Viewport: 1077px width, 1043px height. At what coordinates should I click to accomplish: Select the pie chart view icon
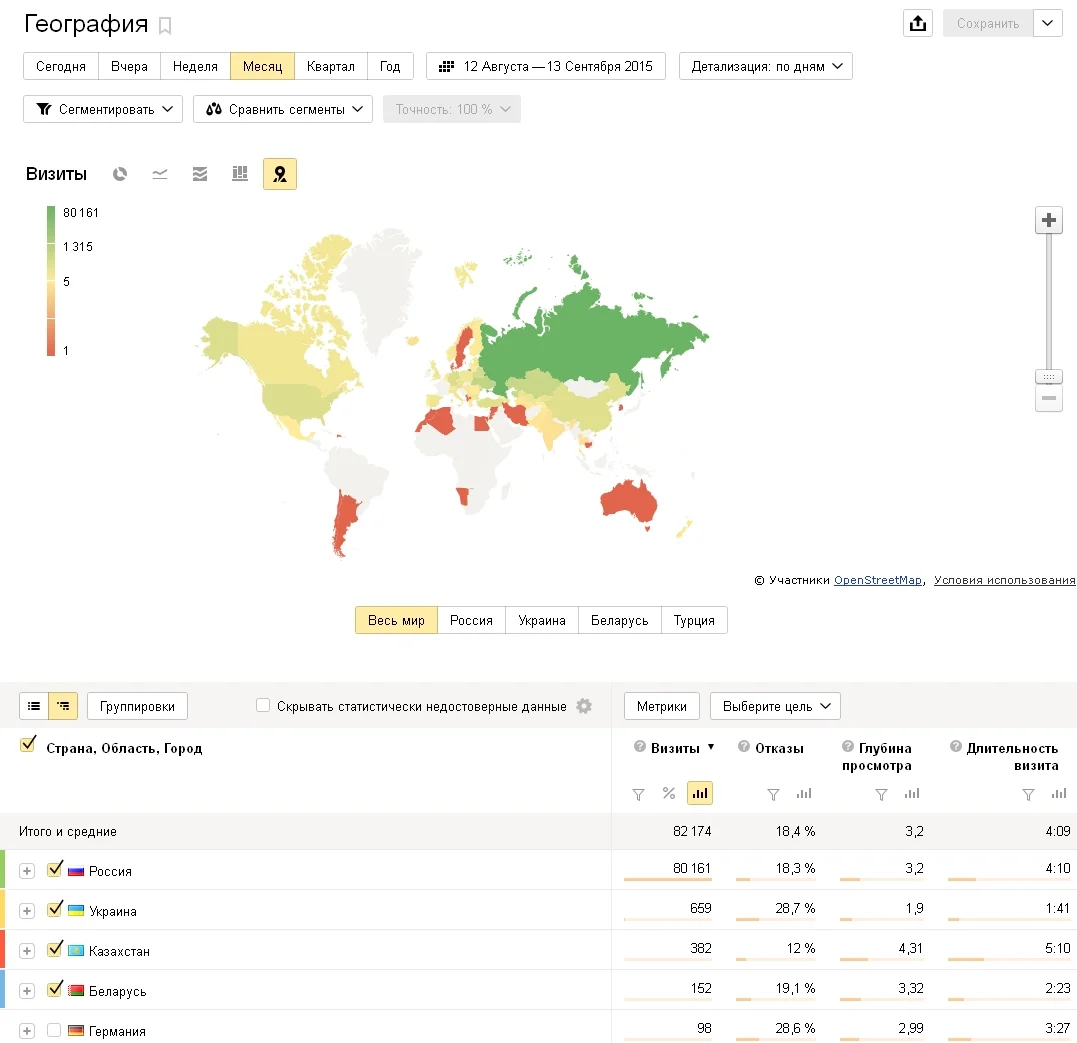[120, 174]
